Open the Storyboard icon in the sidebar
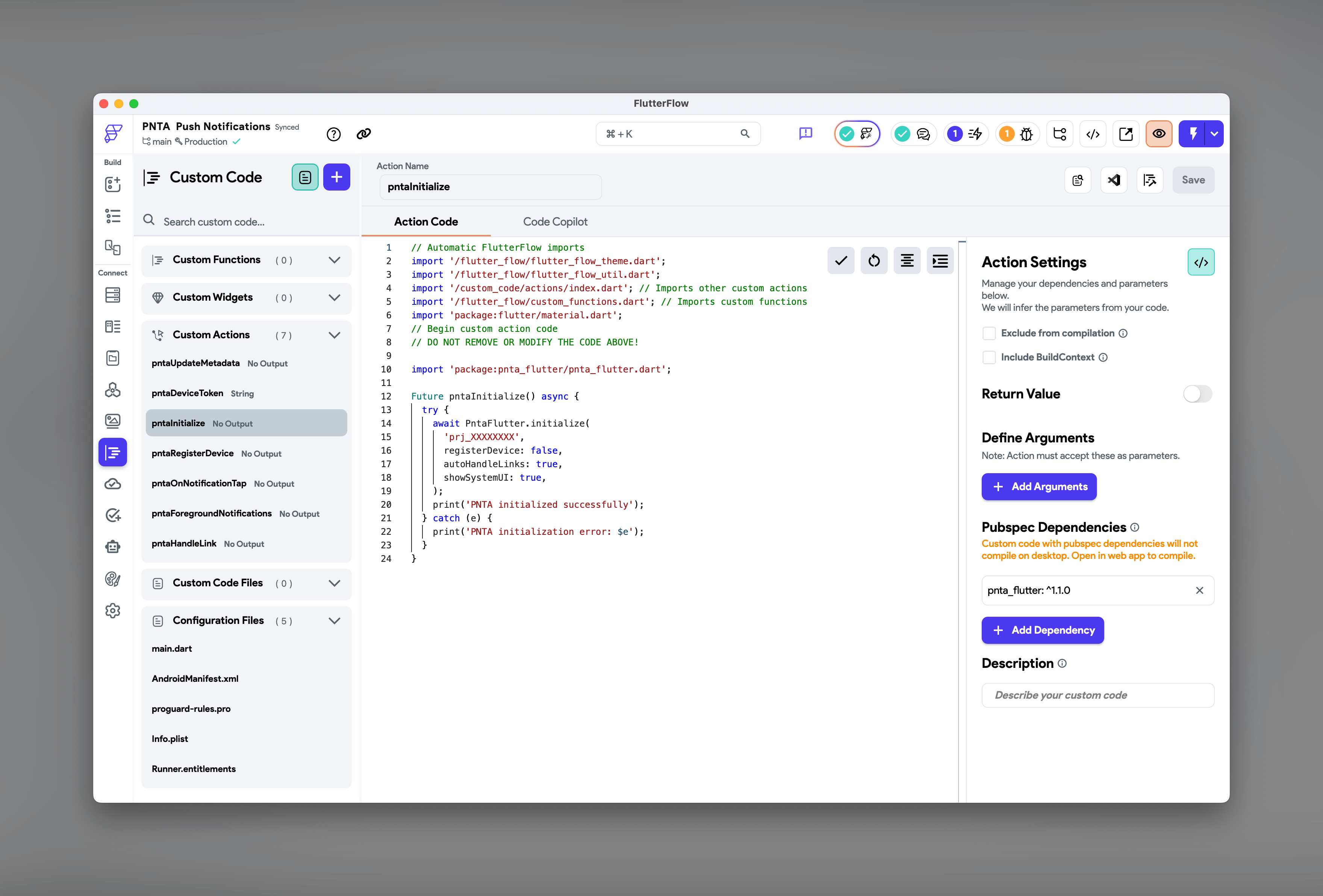Viewport: 1323px width, 896px height. (113, 247)
